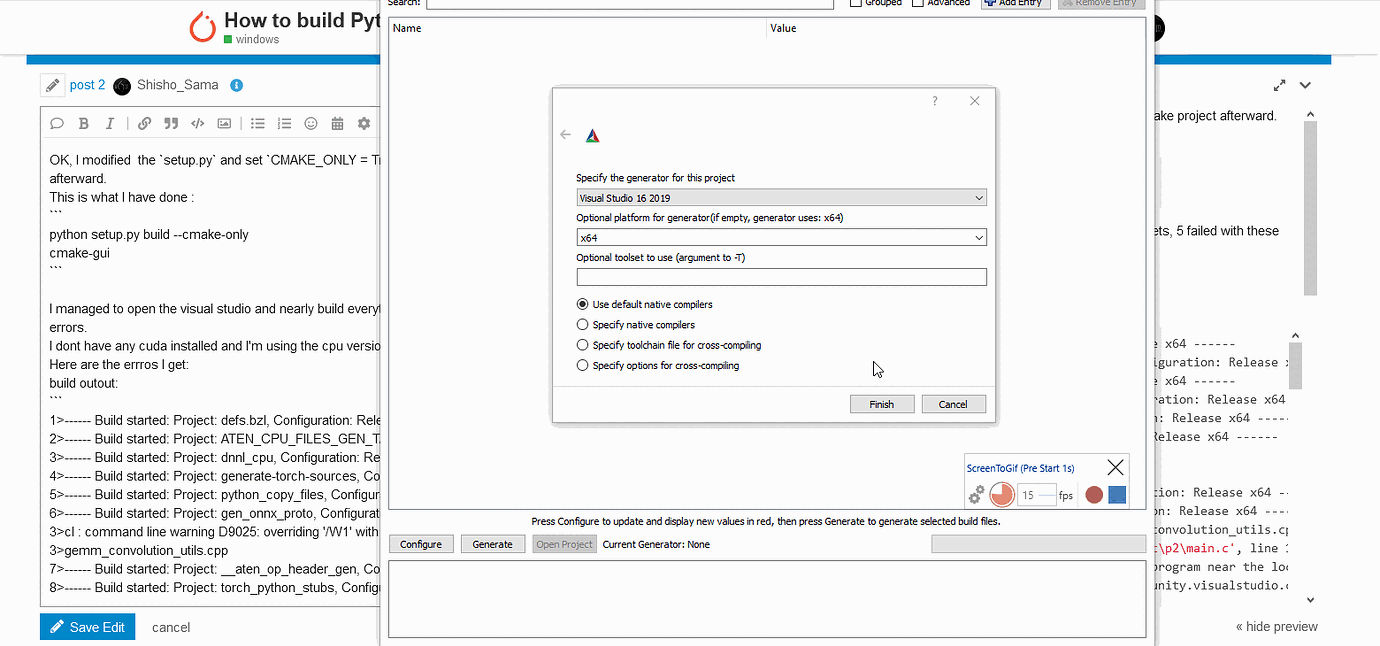Image resolution: width=1380 pixels, height=646 pixels.
Task: Insert bulleted list in the editor
Action: coord(258,124)
